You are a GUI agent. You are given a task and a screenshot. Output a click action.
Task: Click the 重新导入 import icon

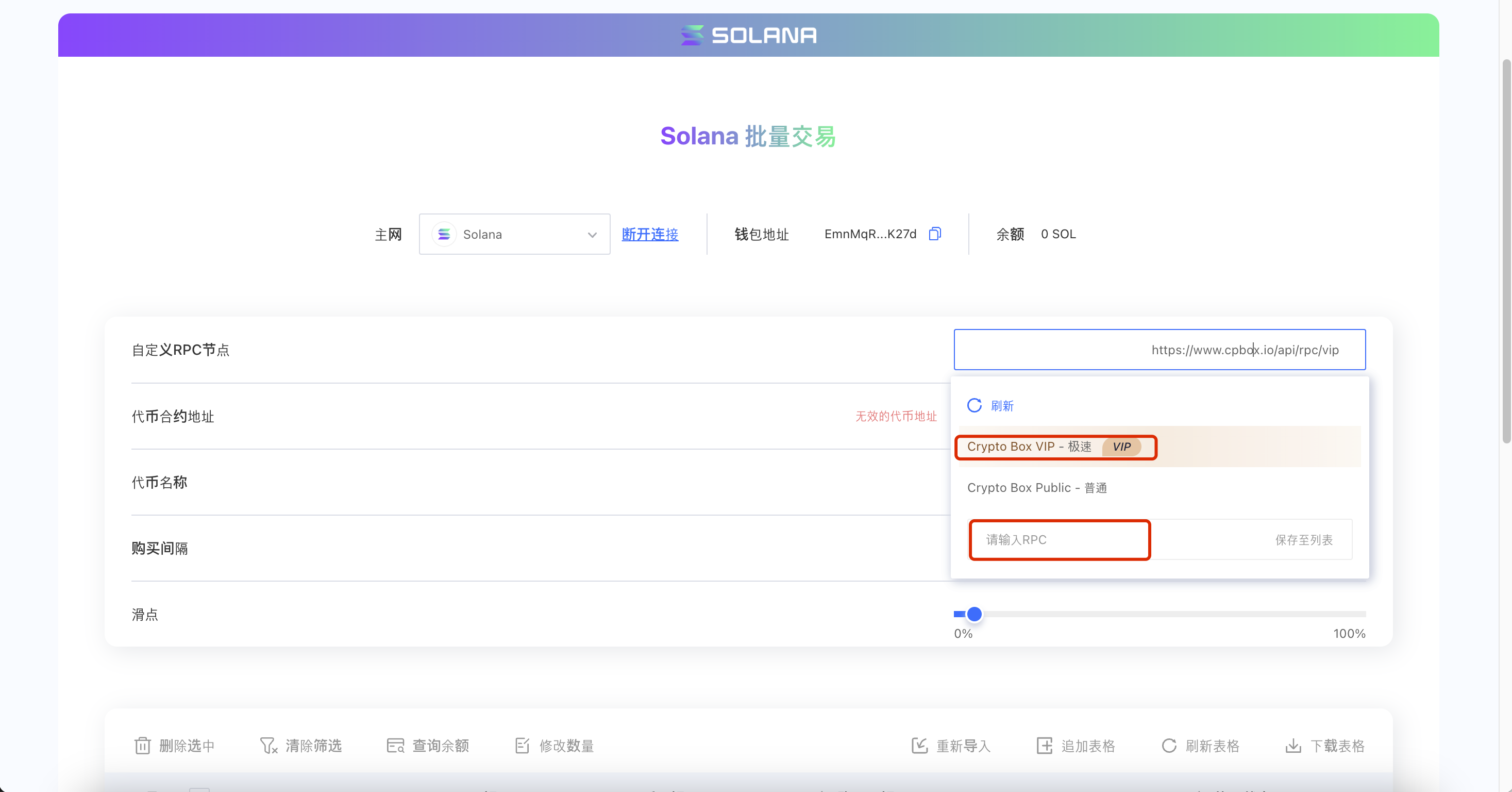(x=919, y=745)
